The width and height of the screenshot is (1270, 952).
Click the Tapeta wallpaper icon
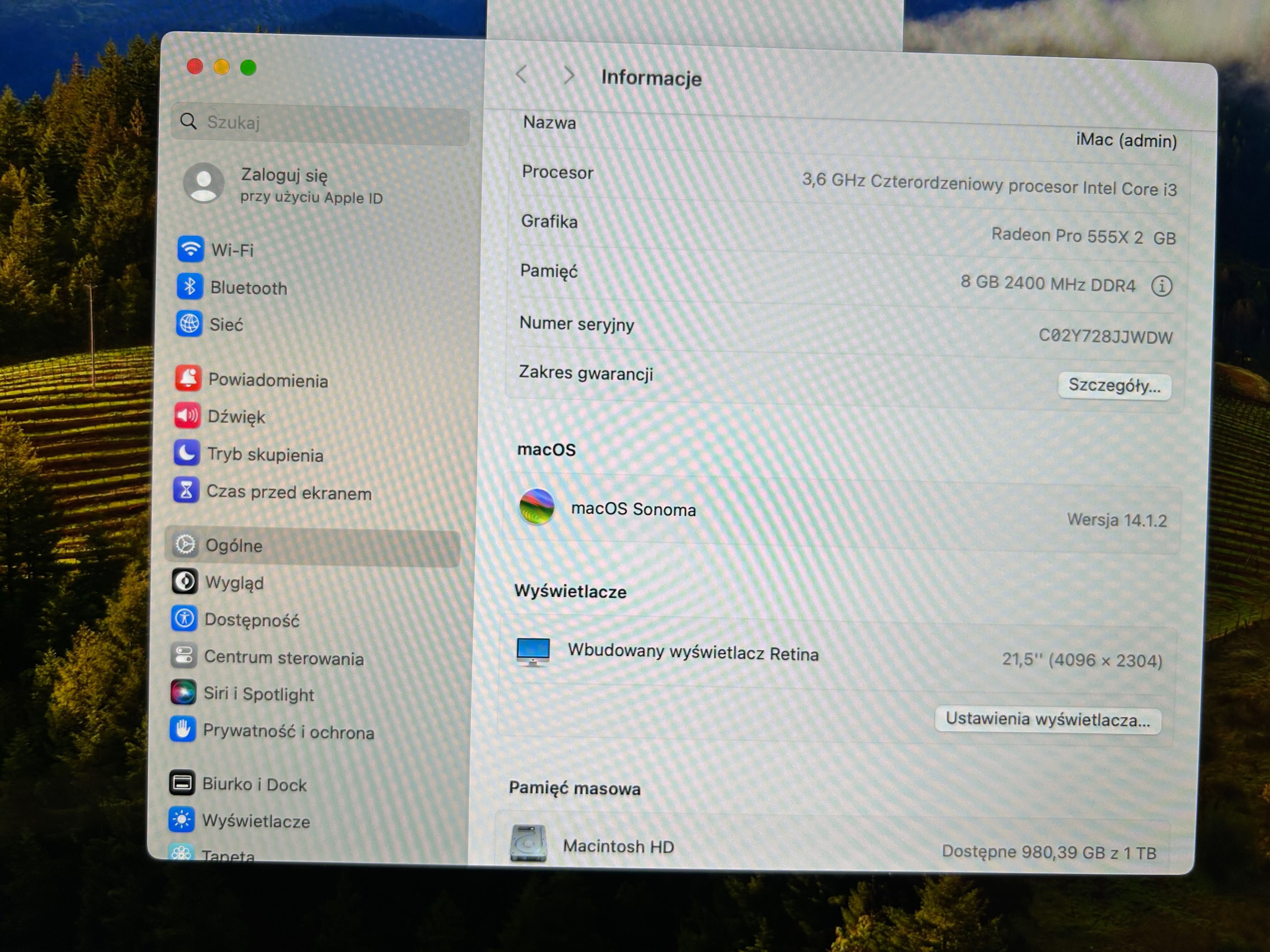[x=181, y=853]
